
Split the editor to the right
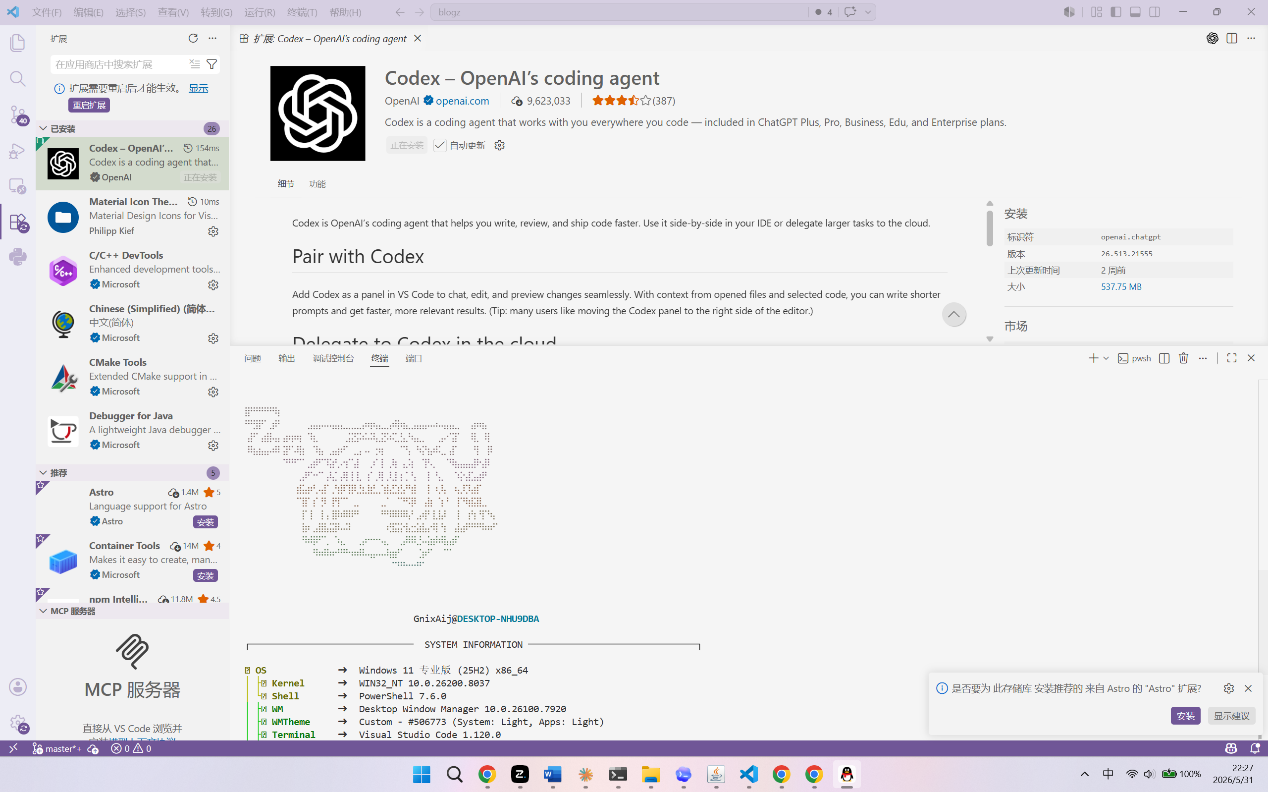click(x=1232, y=38)
